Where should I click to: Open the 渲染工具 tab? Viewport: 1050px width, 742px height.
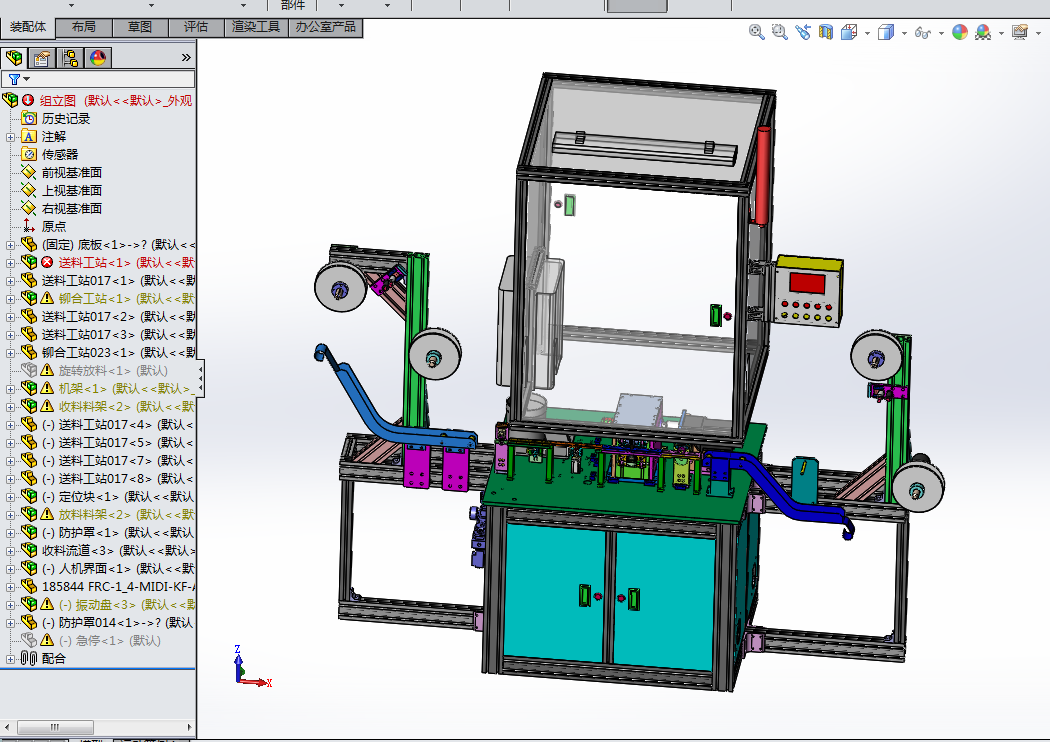[256, 27]
